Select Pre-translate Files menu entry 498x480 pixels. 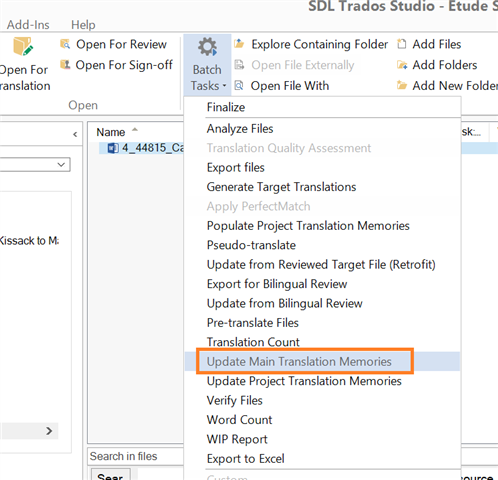tap(252, 323)
